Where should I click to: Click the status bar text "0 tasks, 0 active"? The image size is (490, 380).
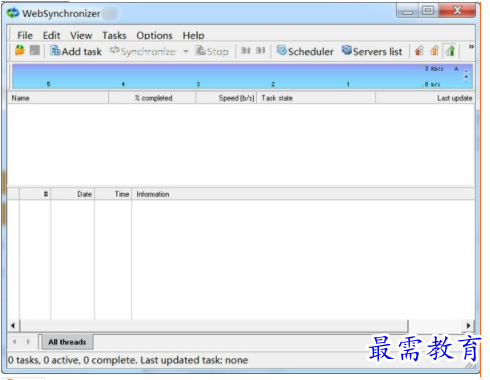[x=44, y=360]
